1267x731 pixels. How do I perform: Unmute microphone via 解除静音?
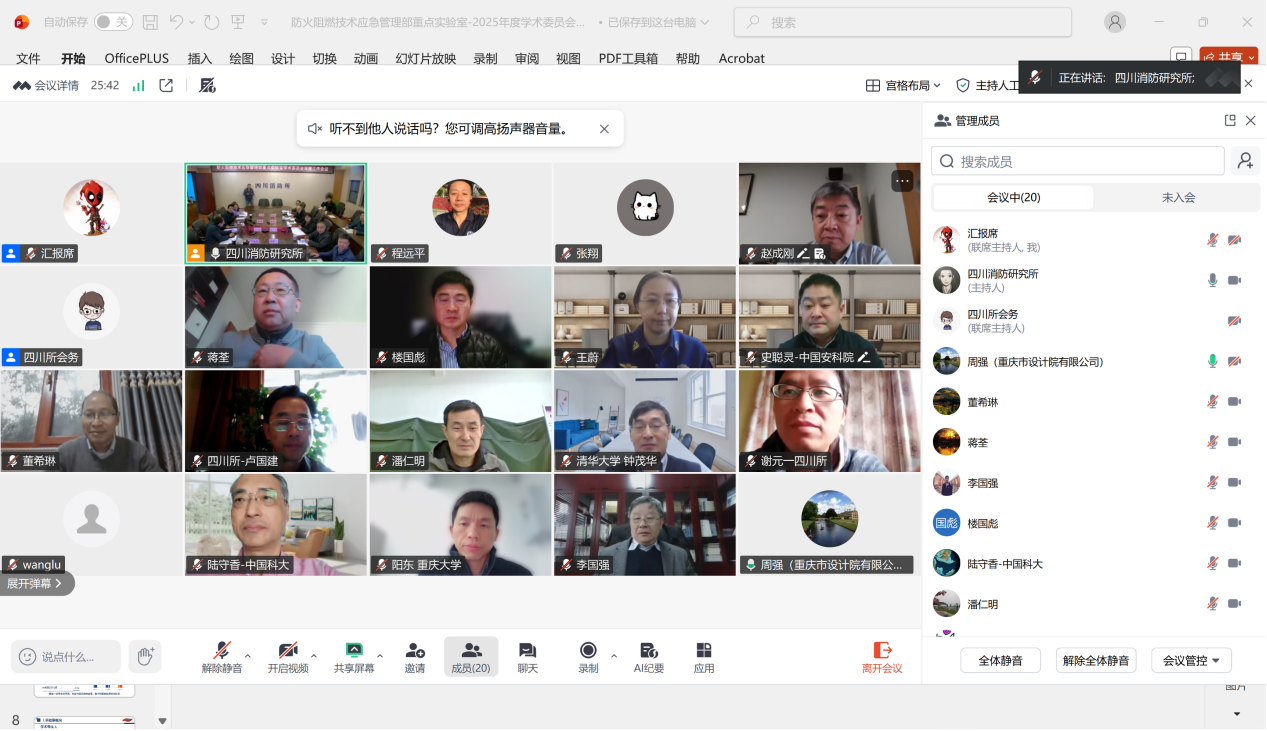(222, 657)
